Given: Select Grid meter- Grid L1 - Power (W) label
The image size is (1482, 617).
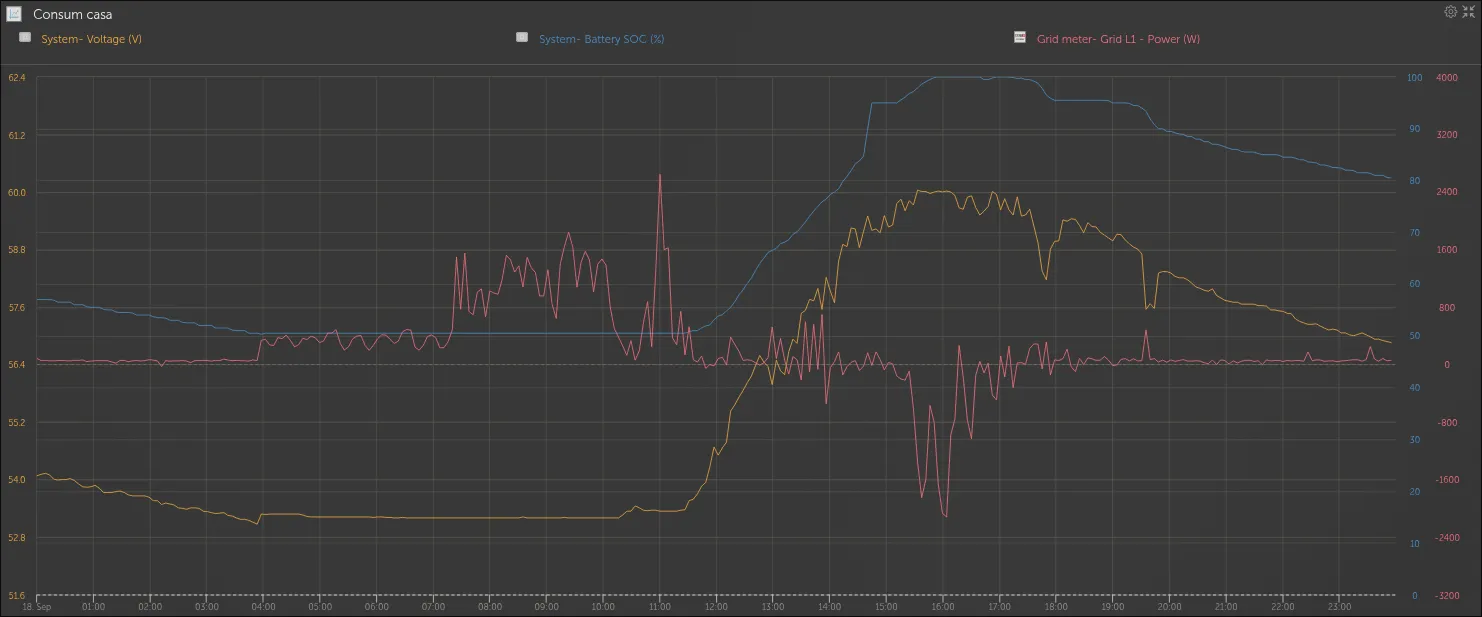Looking at the screenshot, I should click(x=1118, y=39).
